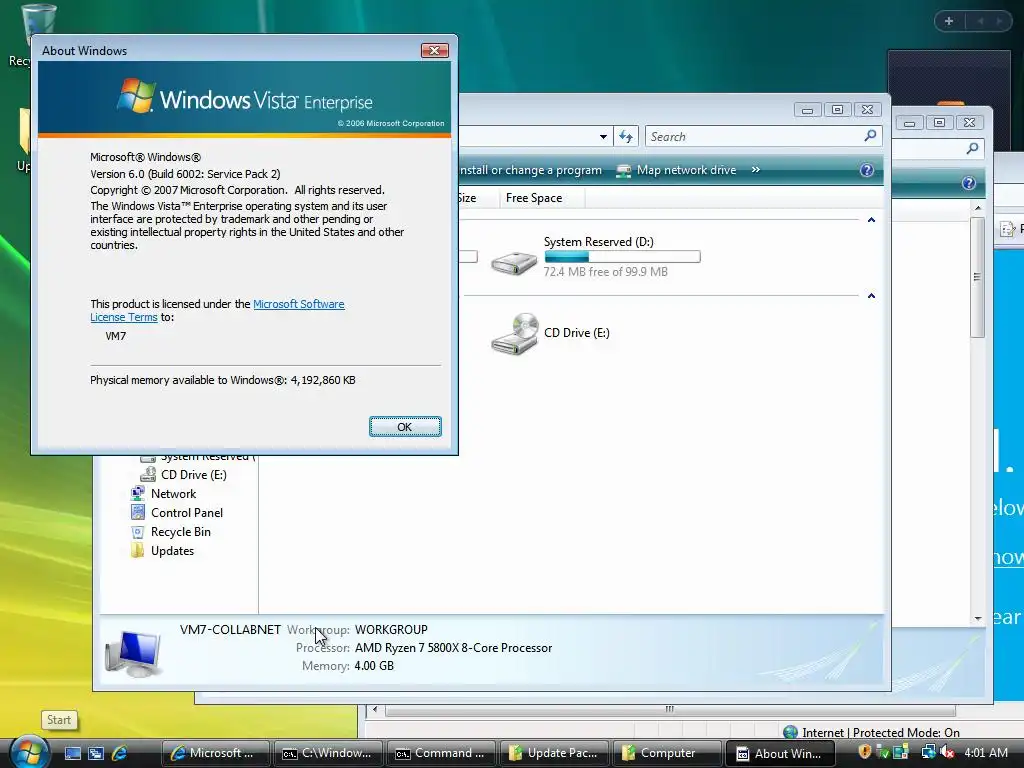Switch to the Update Pac... taskbar button
Image resolution: width=1024 pixels, height=768 pixels.
[x=554, y=753]
